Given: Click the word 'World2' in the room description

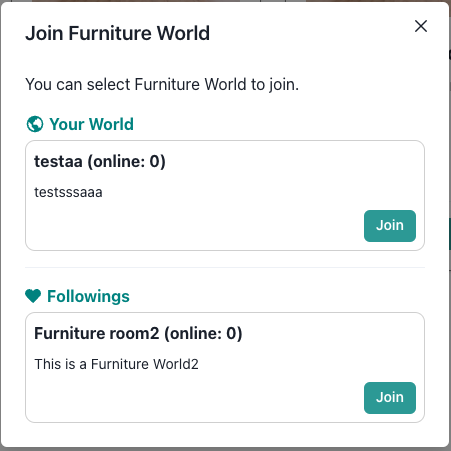Looking at the screenshot, I should coord(176,364).
